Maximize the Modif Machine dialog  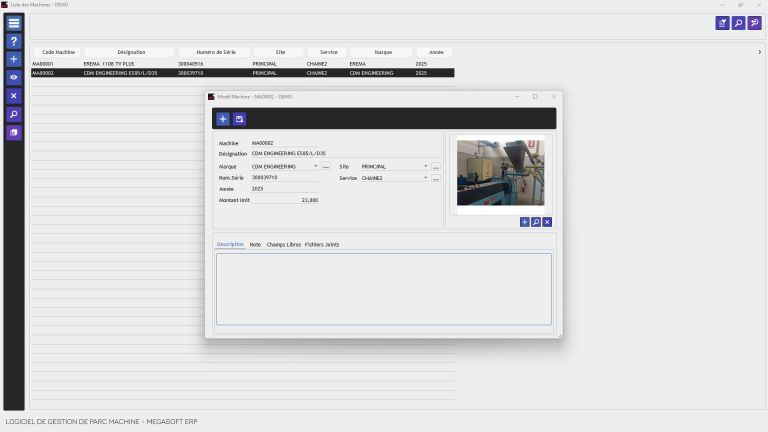535,96
